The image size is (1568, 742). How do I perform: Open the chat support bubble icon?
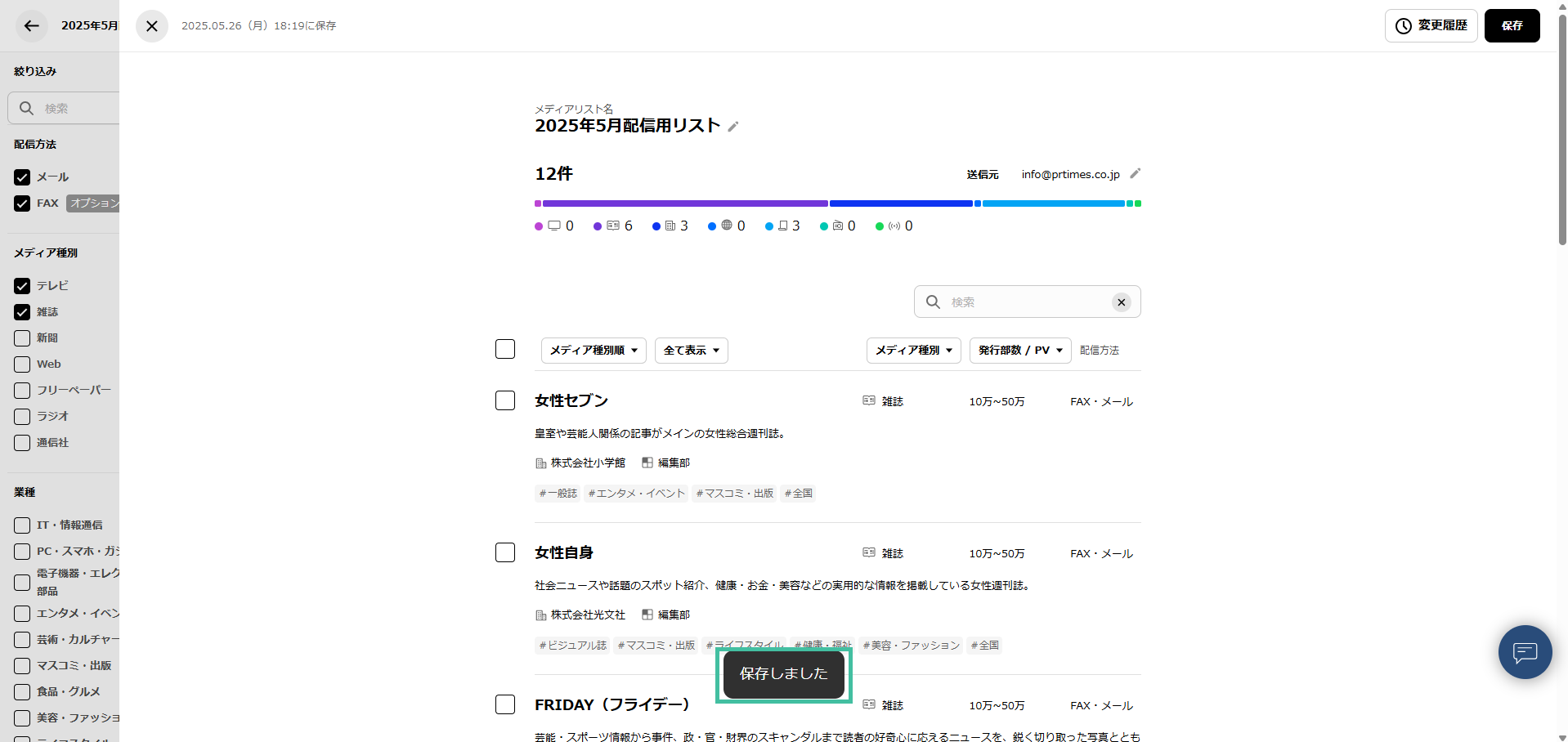pos(1525,652)
